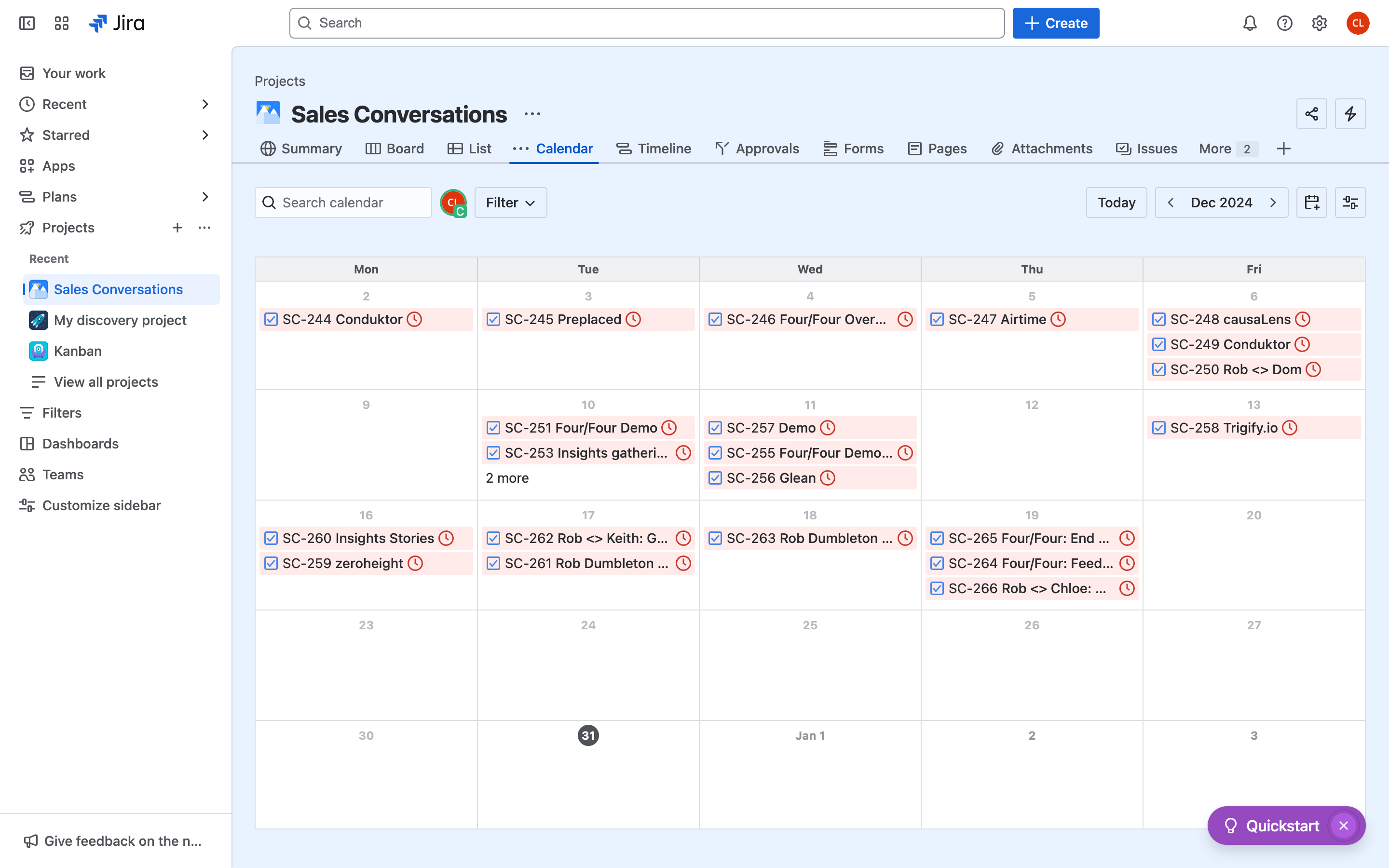Open the Filter dropdown
Screen dimensions: 1389x868
510,203
